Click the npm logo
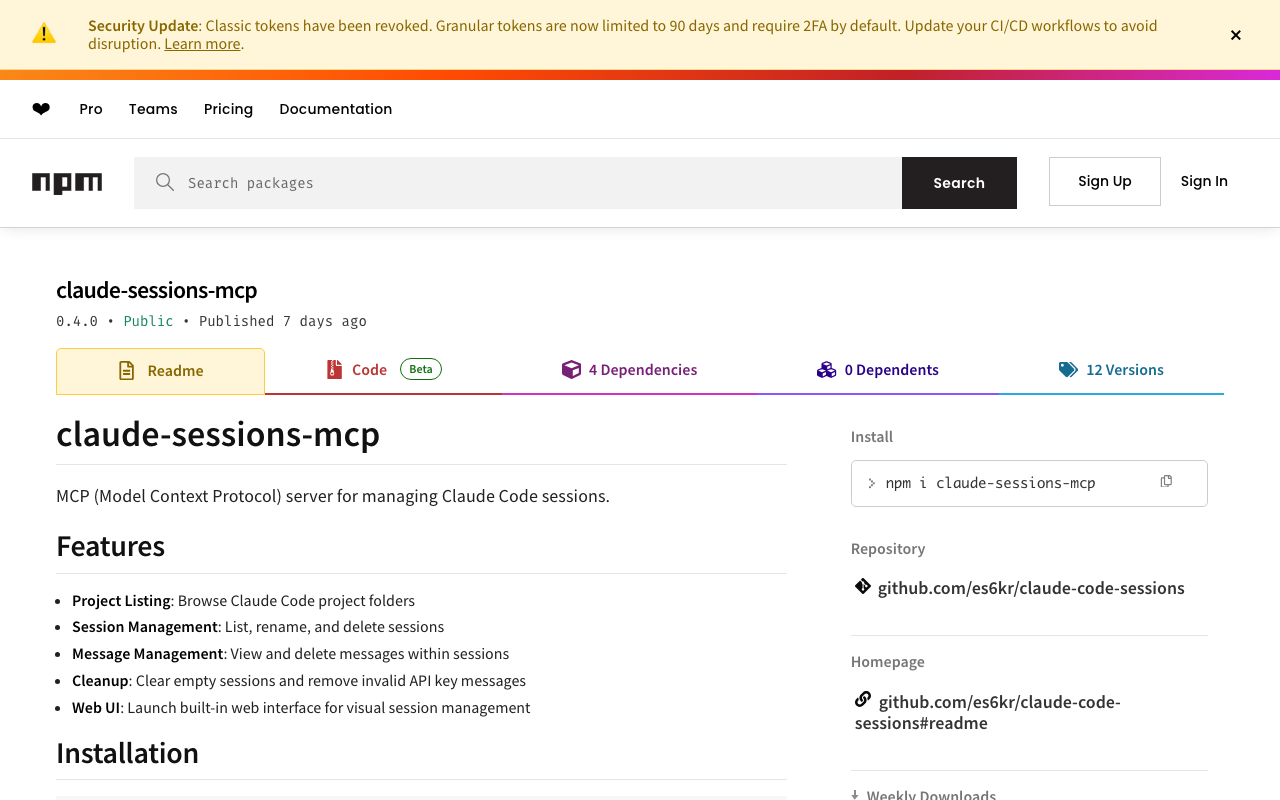This screenshot has width=1280, height=800. tap(67, 183)
